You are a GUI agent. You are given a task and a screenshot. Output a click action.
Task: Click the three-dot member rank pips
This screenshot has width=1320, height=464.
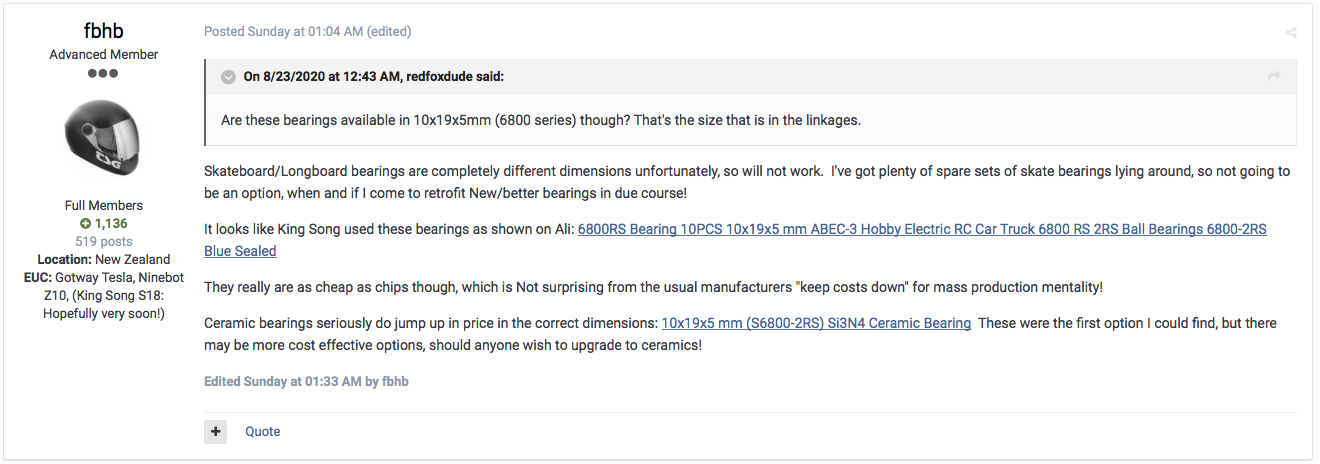point(103,73)
